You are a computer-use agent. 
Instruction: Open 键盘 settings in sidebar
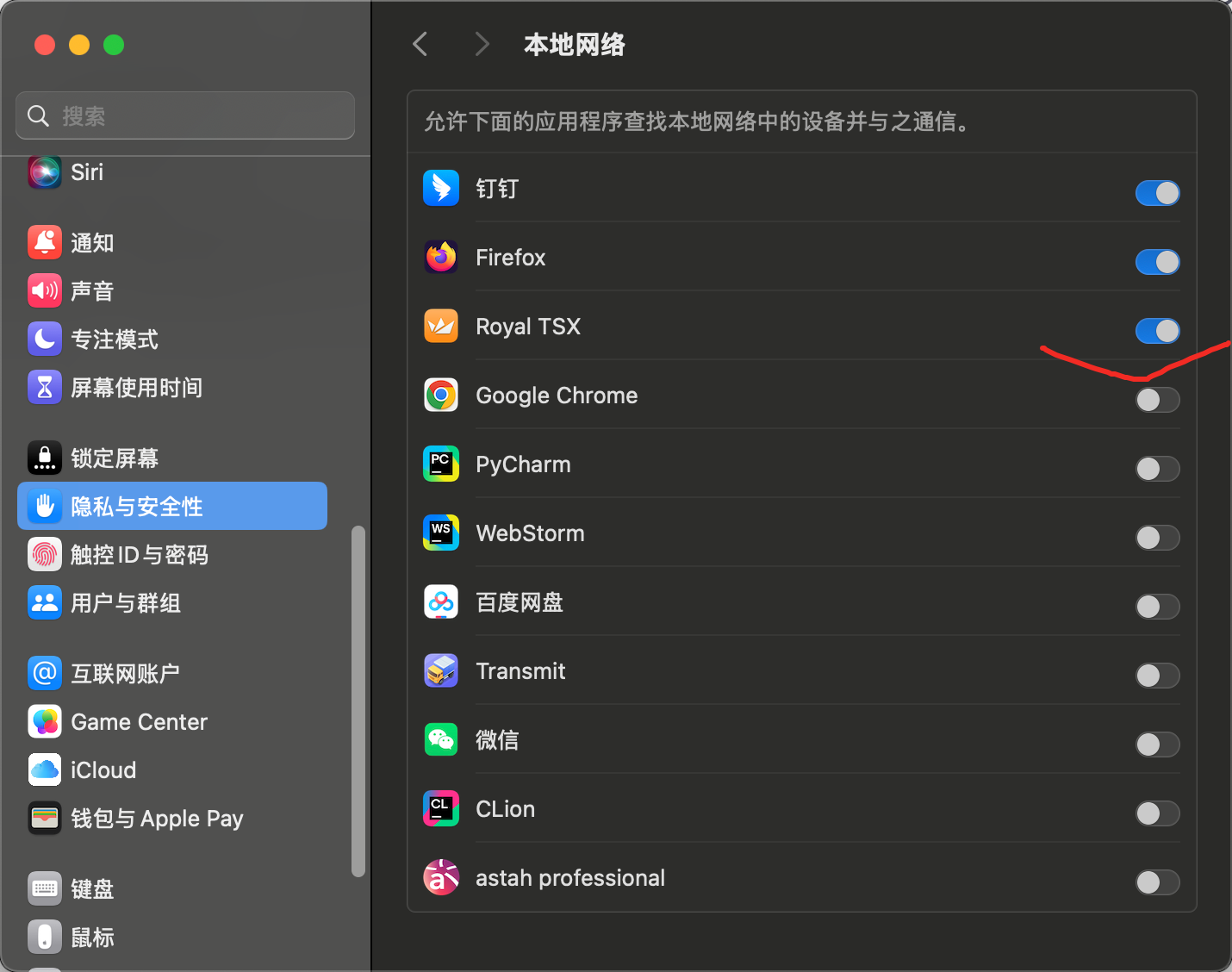[x=172, y=889]
